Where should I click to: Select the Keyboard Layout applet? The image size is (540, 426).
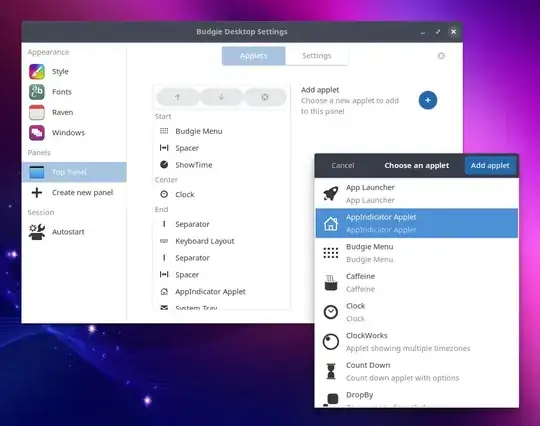tap(221, 241)
